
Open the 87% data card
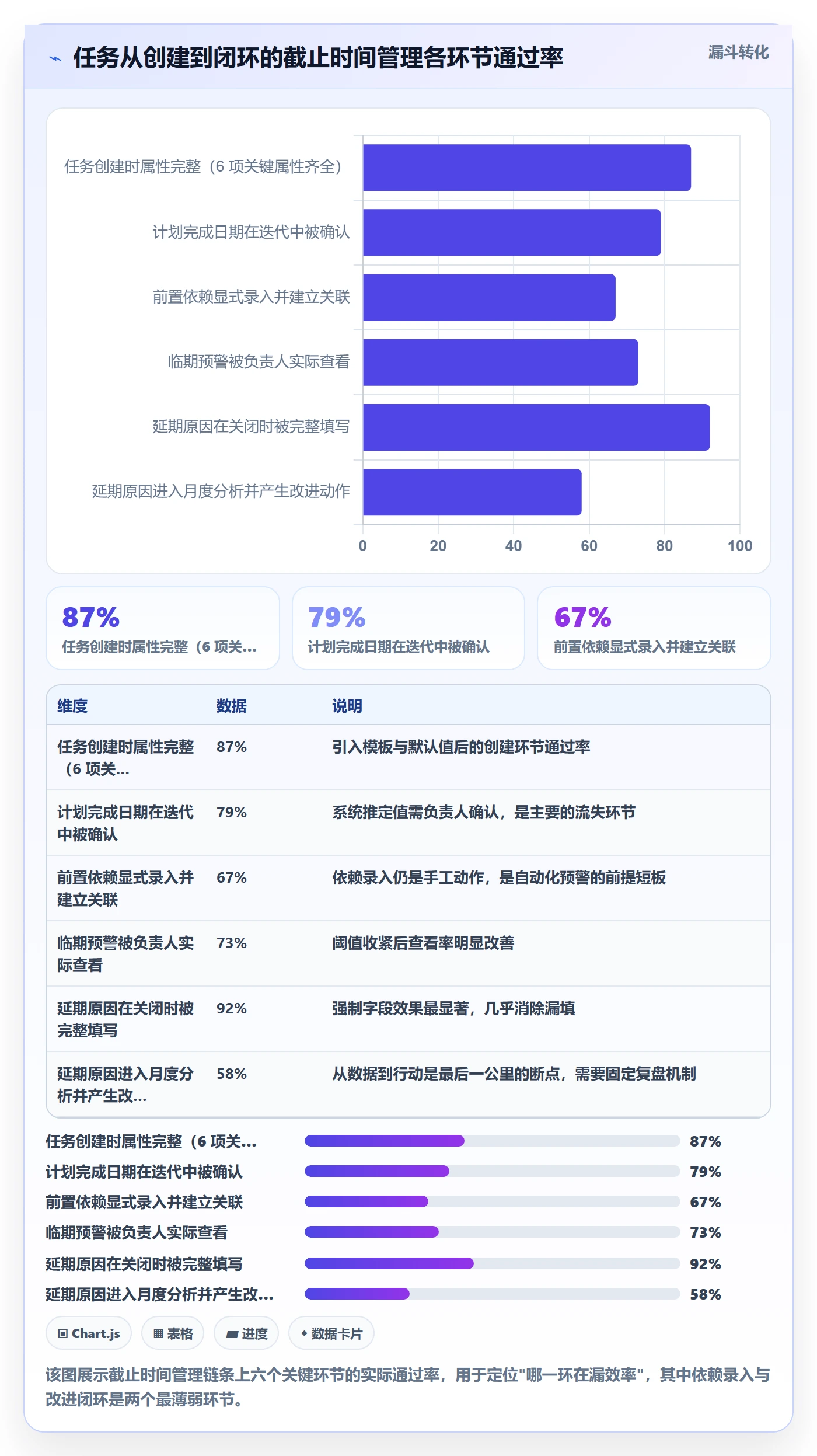(x=163, y=628)
